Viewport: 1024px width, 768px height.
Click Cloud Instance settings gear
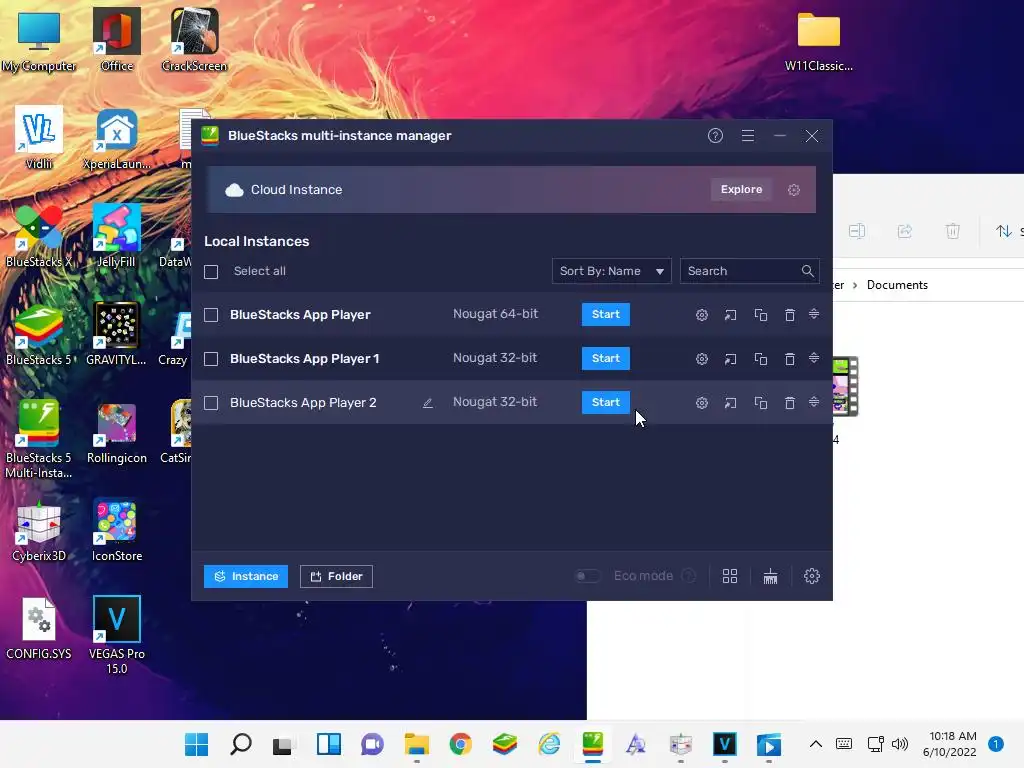tap(793, 190)
